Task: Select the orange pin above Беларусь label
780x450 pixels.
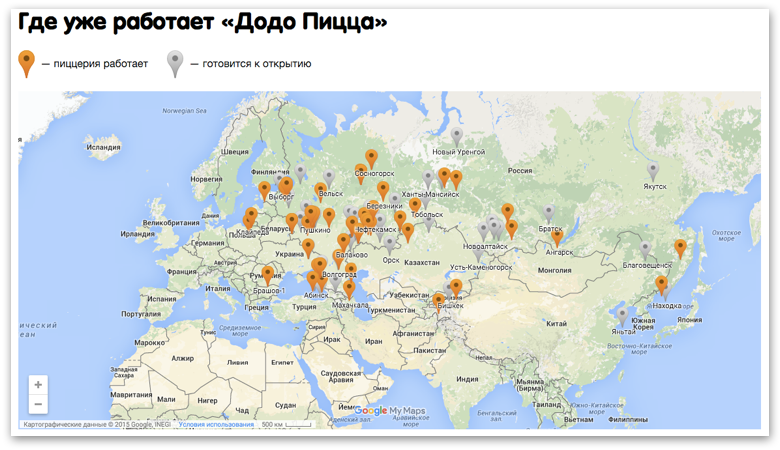Action: click(292, 222)
